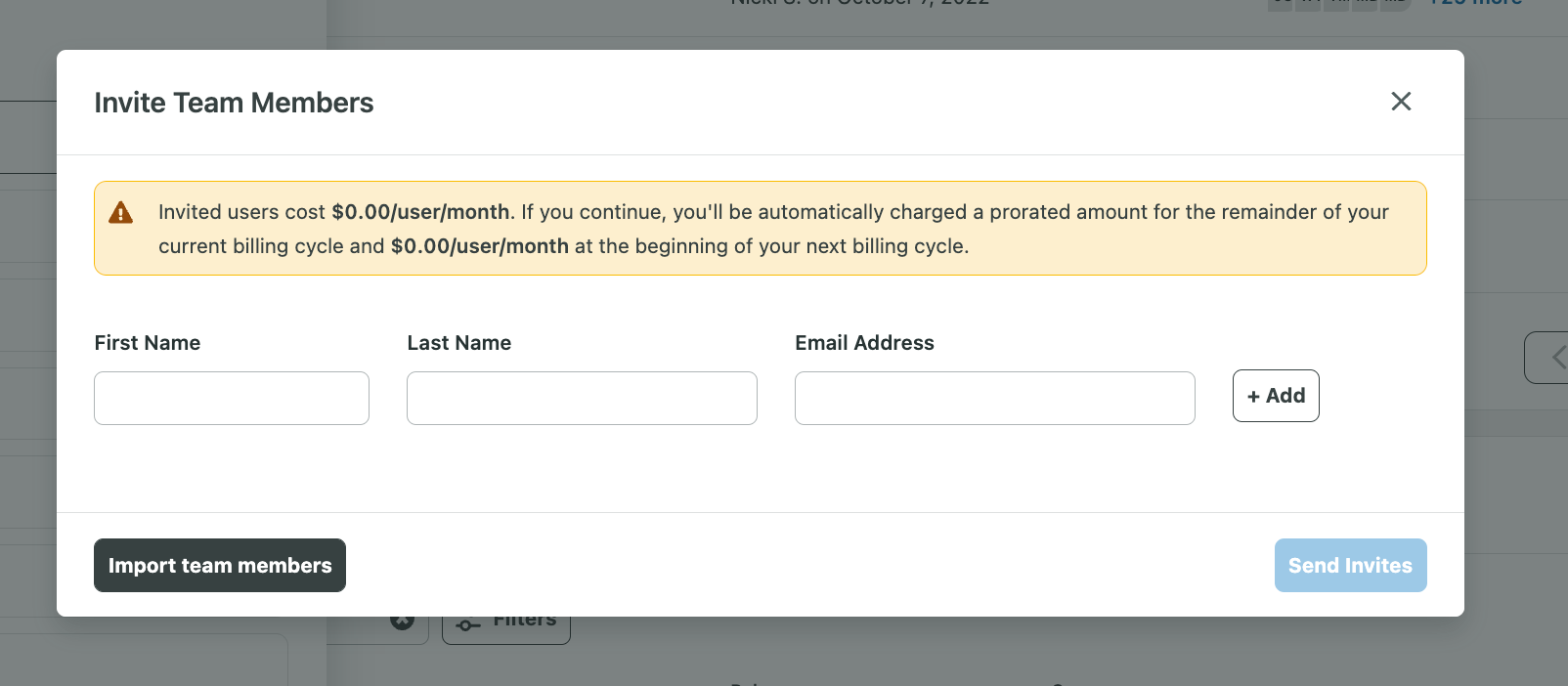The height and width of the screenshot is (686, 1568).
Task: Click the circular x clear icon beside Filters
Action: coord(403,622)
